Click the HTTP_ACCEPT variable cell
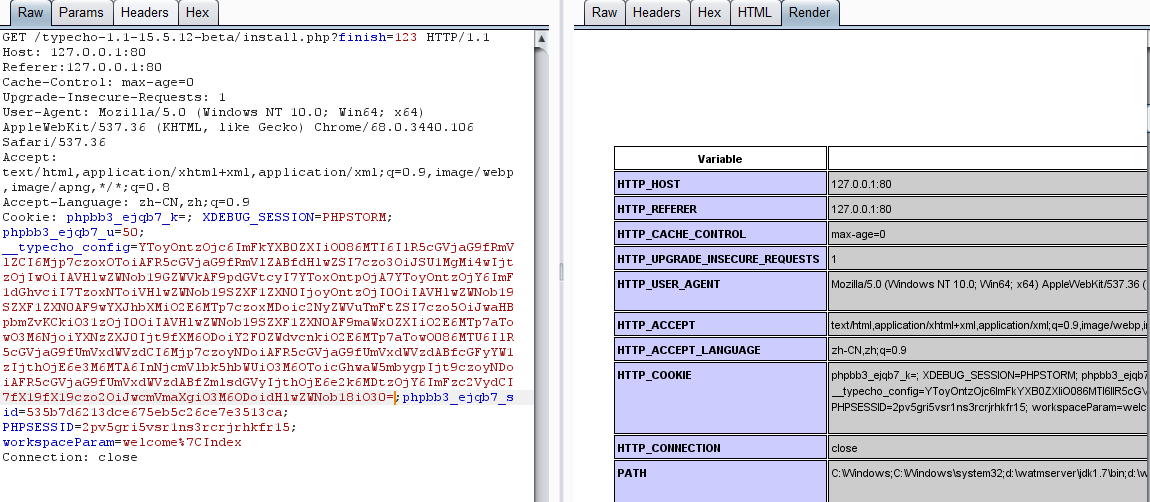The width and height of the screenshot is (1150, 502). [x=719, y=324]
